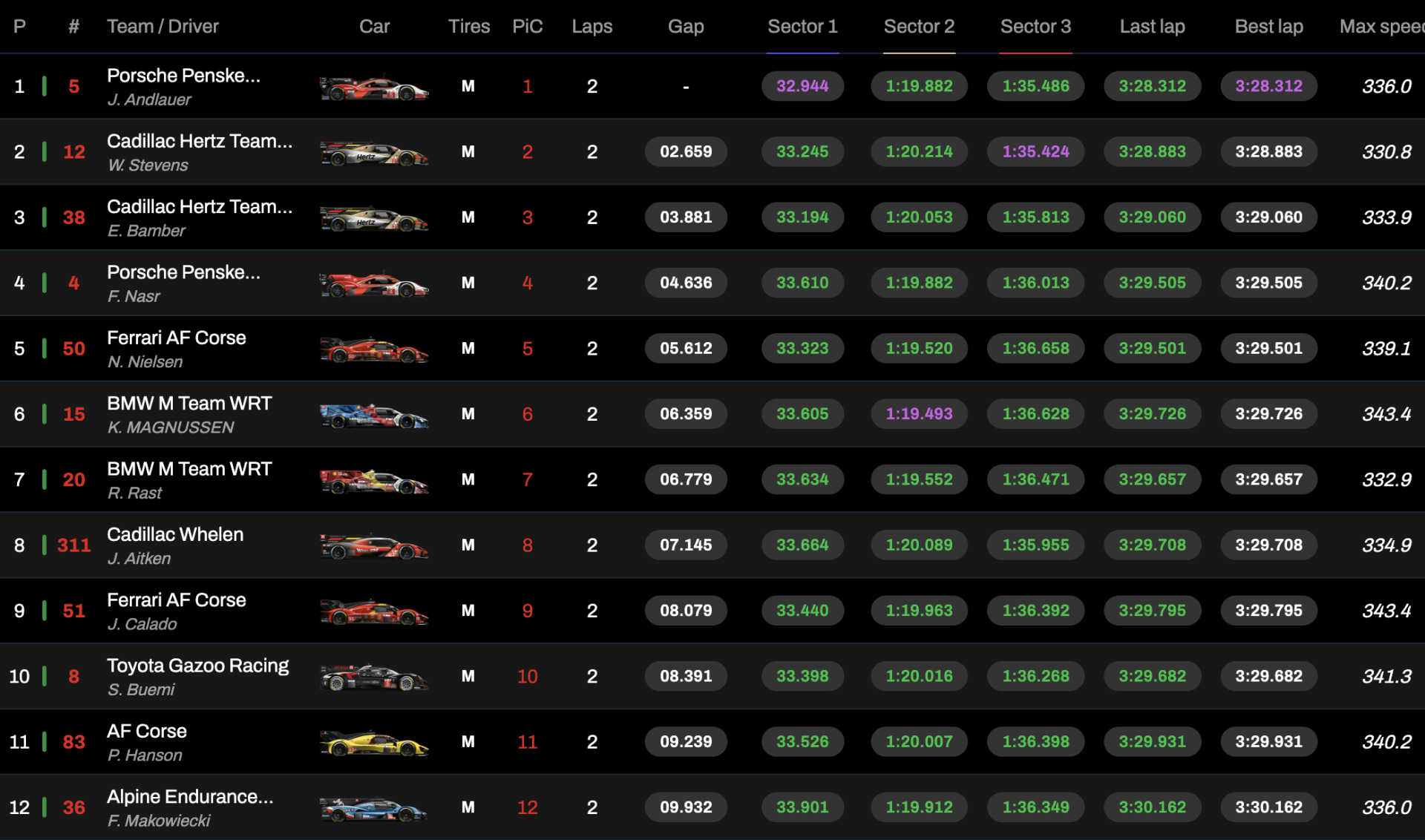
Task: Click the 3:29.657 best lap time
Action: click(x=1268, y=479)
